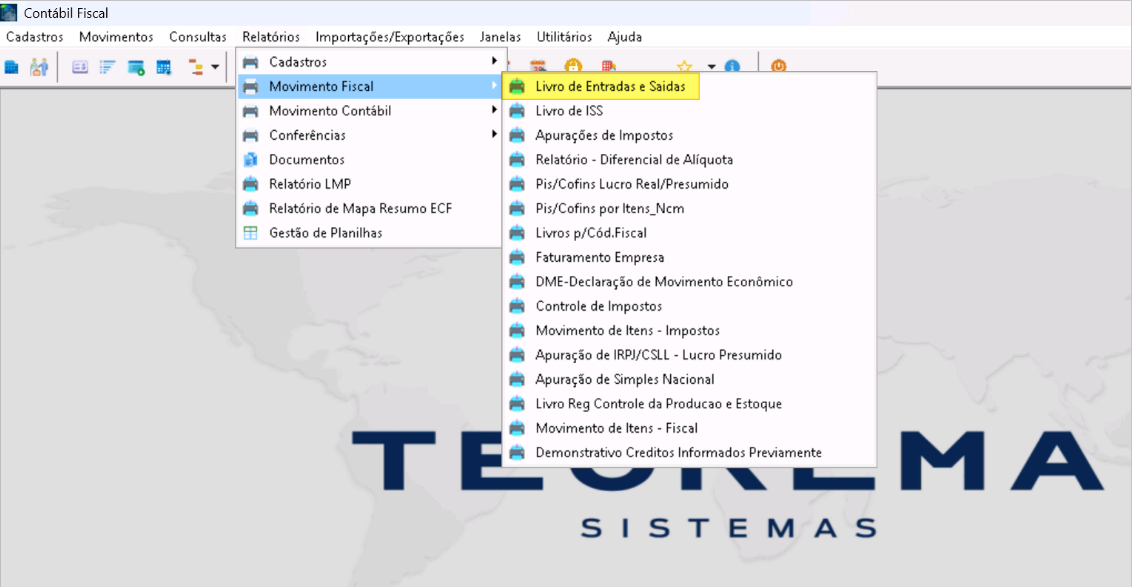Choose Relatório de Mapa Resumo ECF
Image resolution: width=1133 pixels, height=587 pixels.
point(369,208)
